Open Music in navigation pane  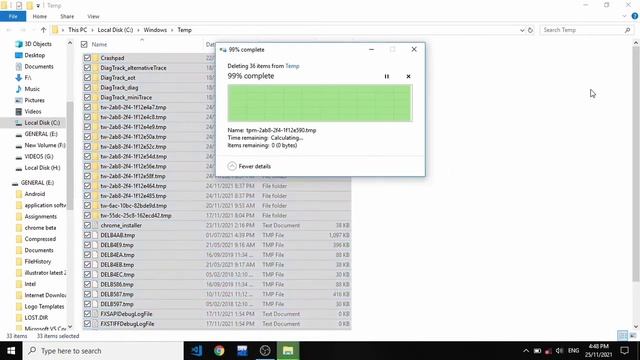(x=32, y=89)
